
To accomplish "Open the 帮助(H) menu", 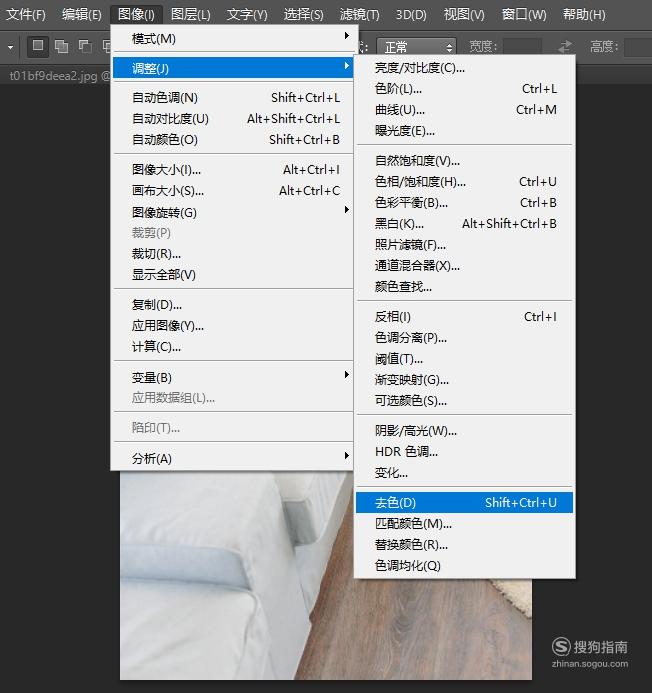I will click(x=584, y=15).
